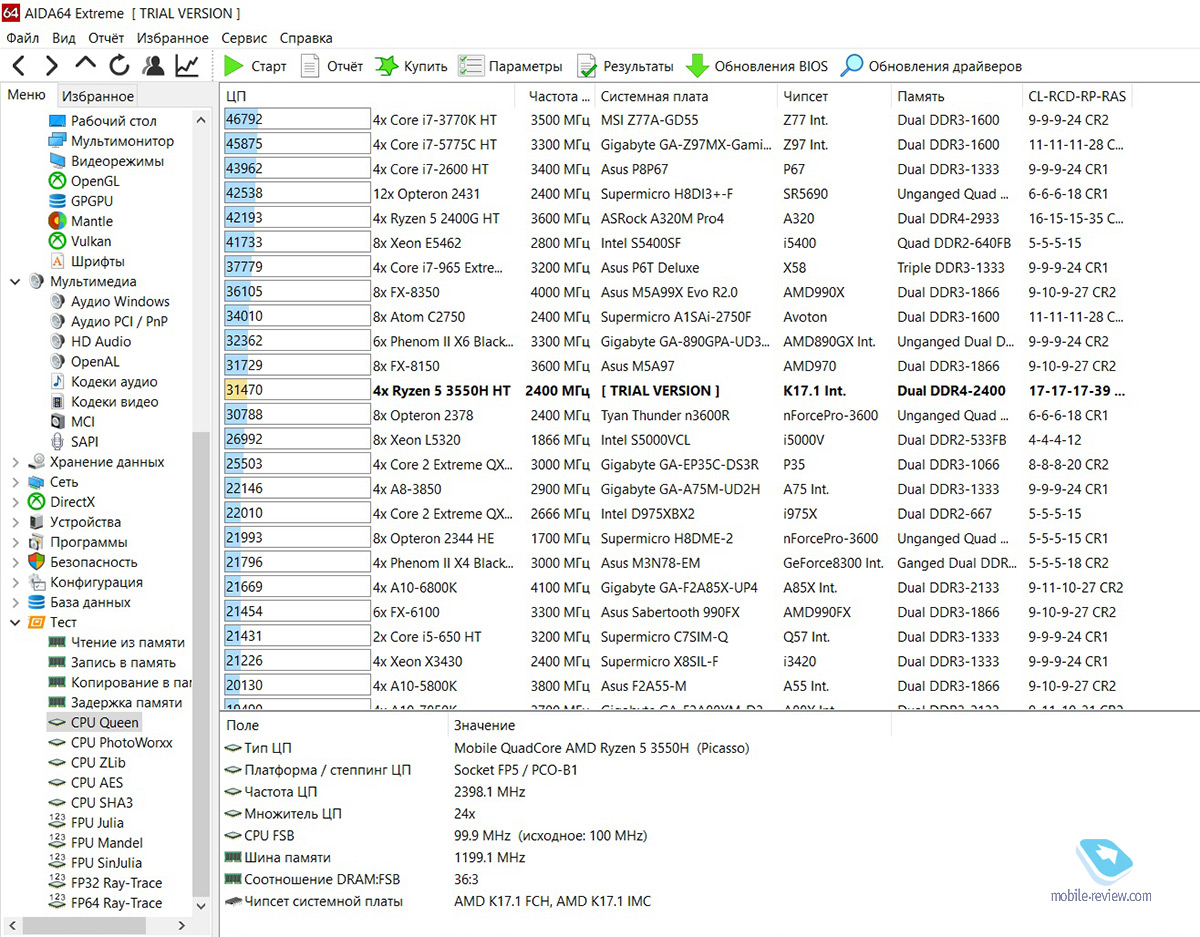Click Обновления драйверов toolbar button
The height and width of the screenshot is (937, 1200).
pos(931,66)
